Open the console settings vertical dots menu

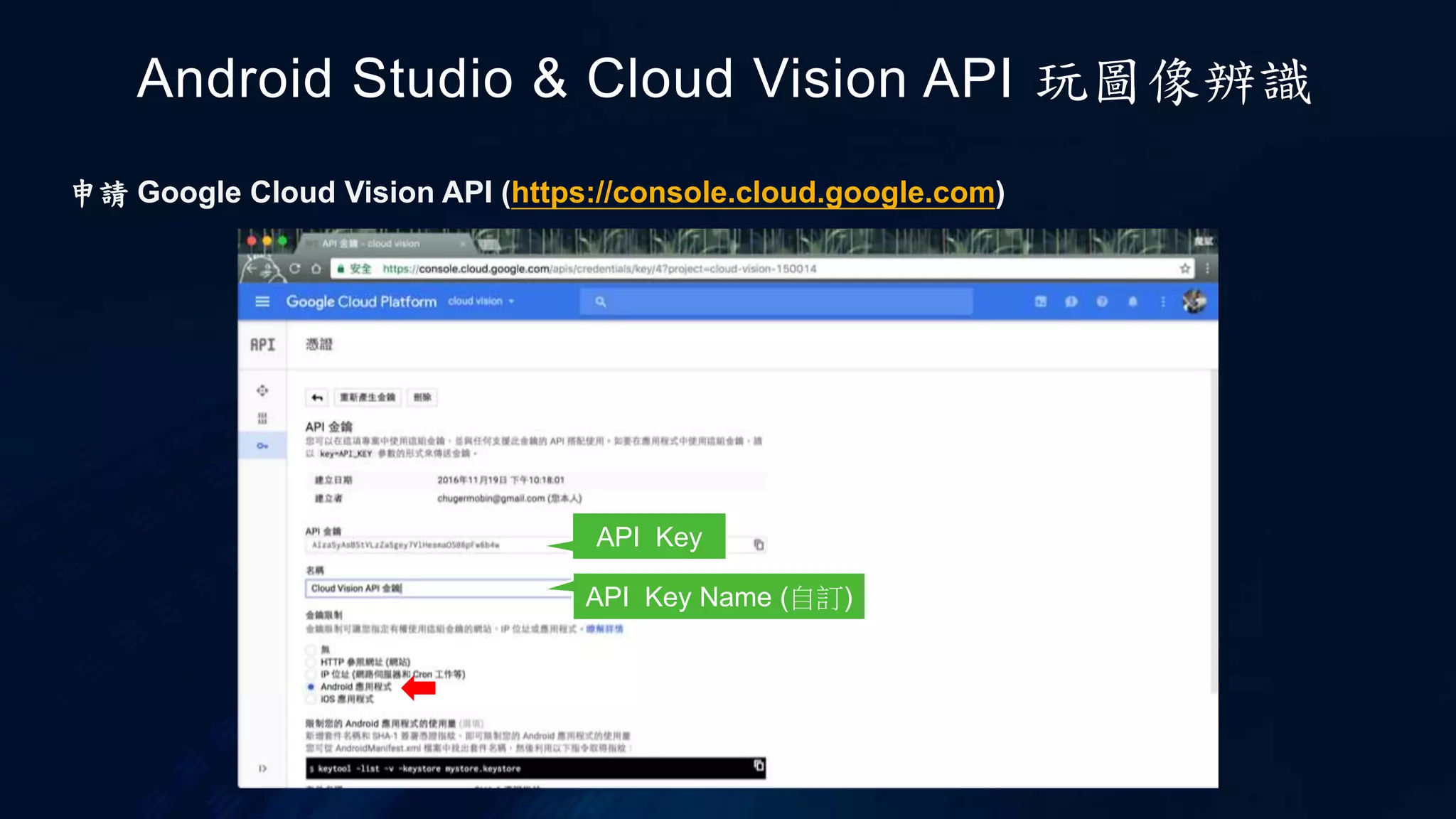[1163, 301]
